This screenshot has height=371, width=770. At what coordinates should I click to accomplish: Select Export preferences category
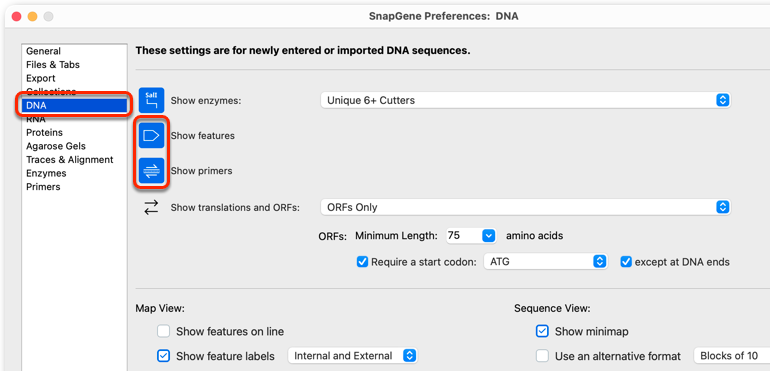(75, 79)
